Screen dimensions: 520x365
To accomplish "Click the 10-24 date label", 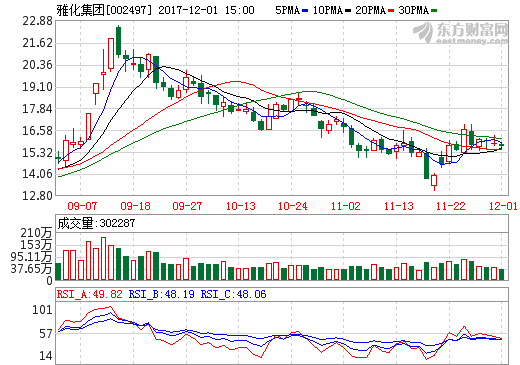I will click(292, 206).
